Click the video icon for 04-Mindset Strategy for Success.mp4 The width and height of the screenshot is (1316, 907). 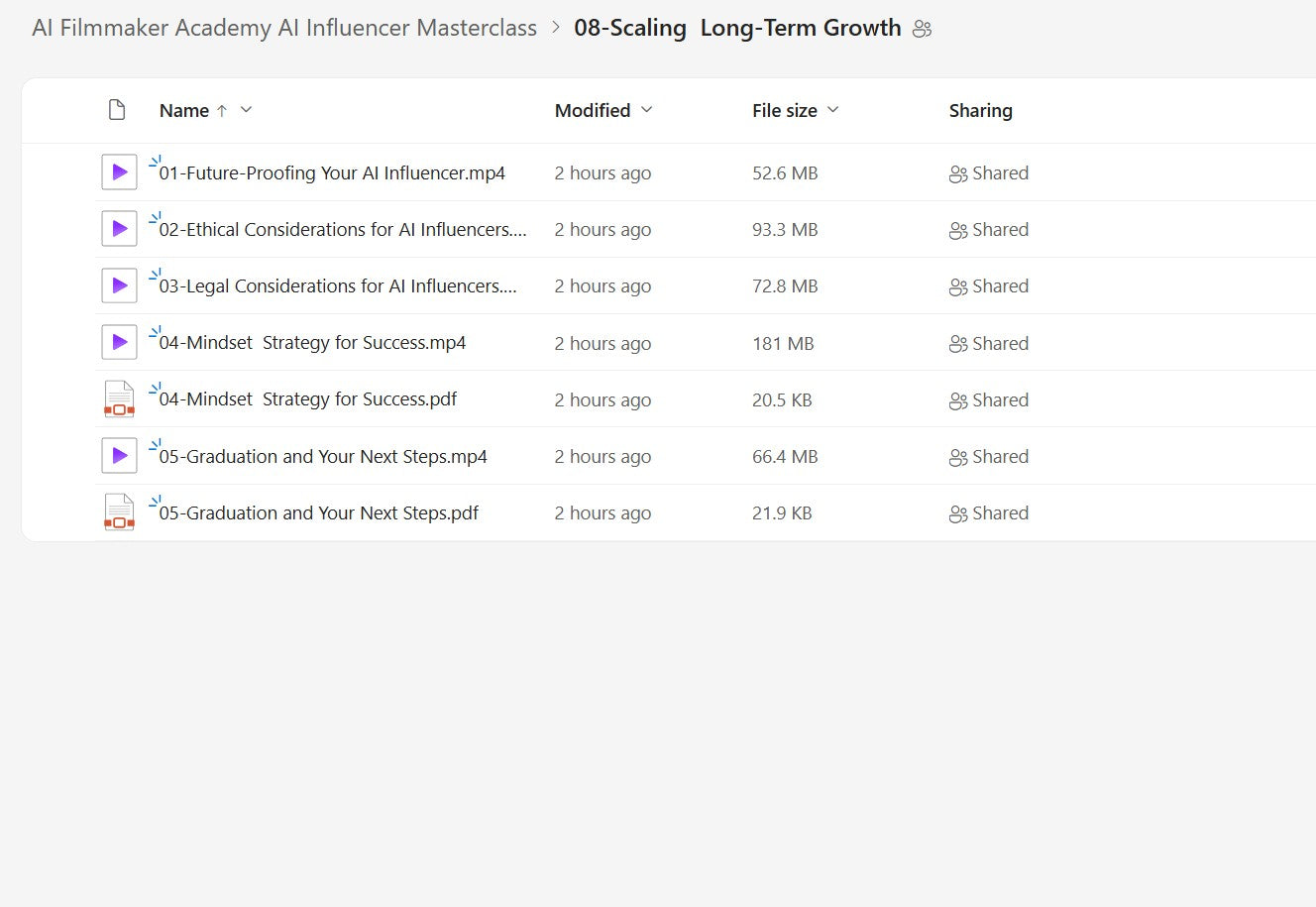point(119,343)
